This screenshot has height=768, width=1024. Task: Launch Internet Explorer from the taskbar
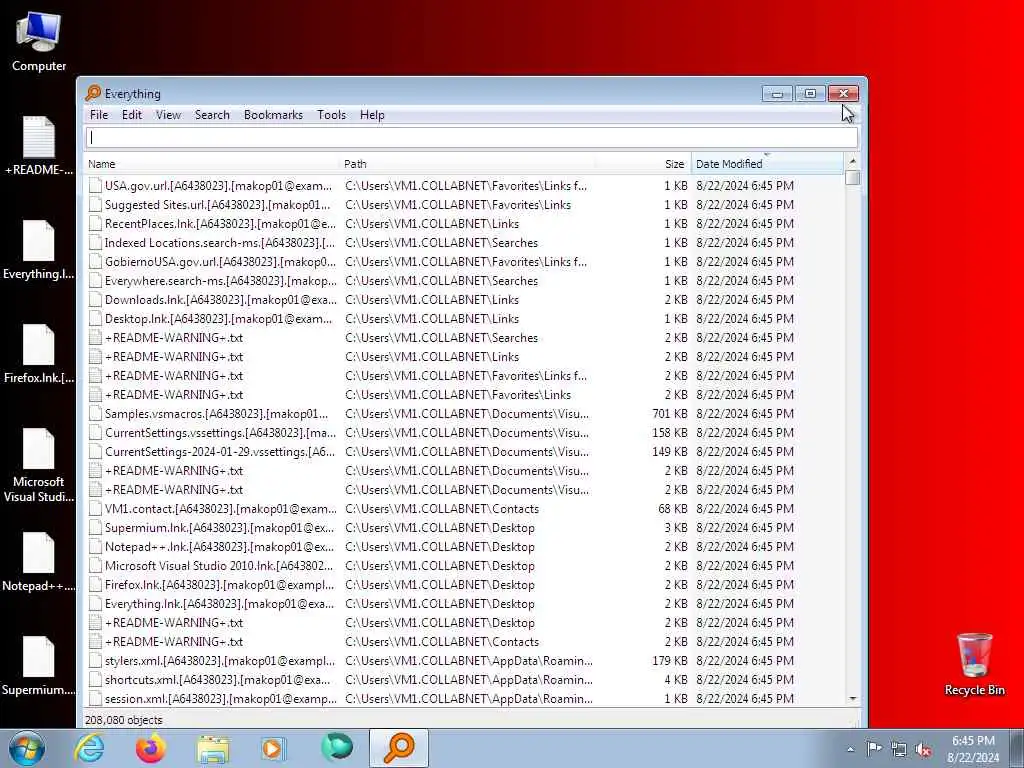click(89, 748)
